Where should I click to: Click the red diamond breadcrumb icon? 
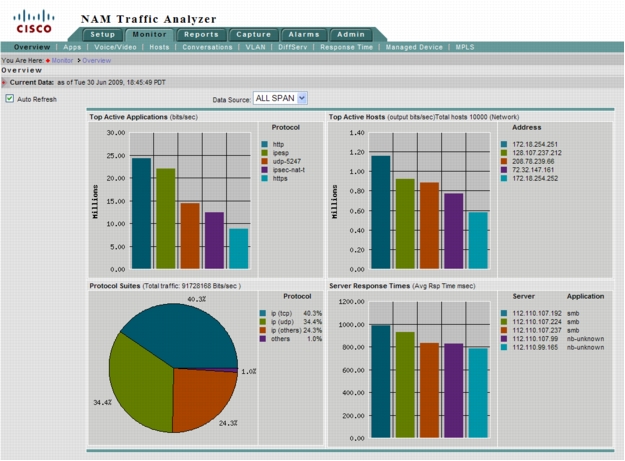click(x=48, y=61)
